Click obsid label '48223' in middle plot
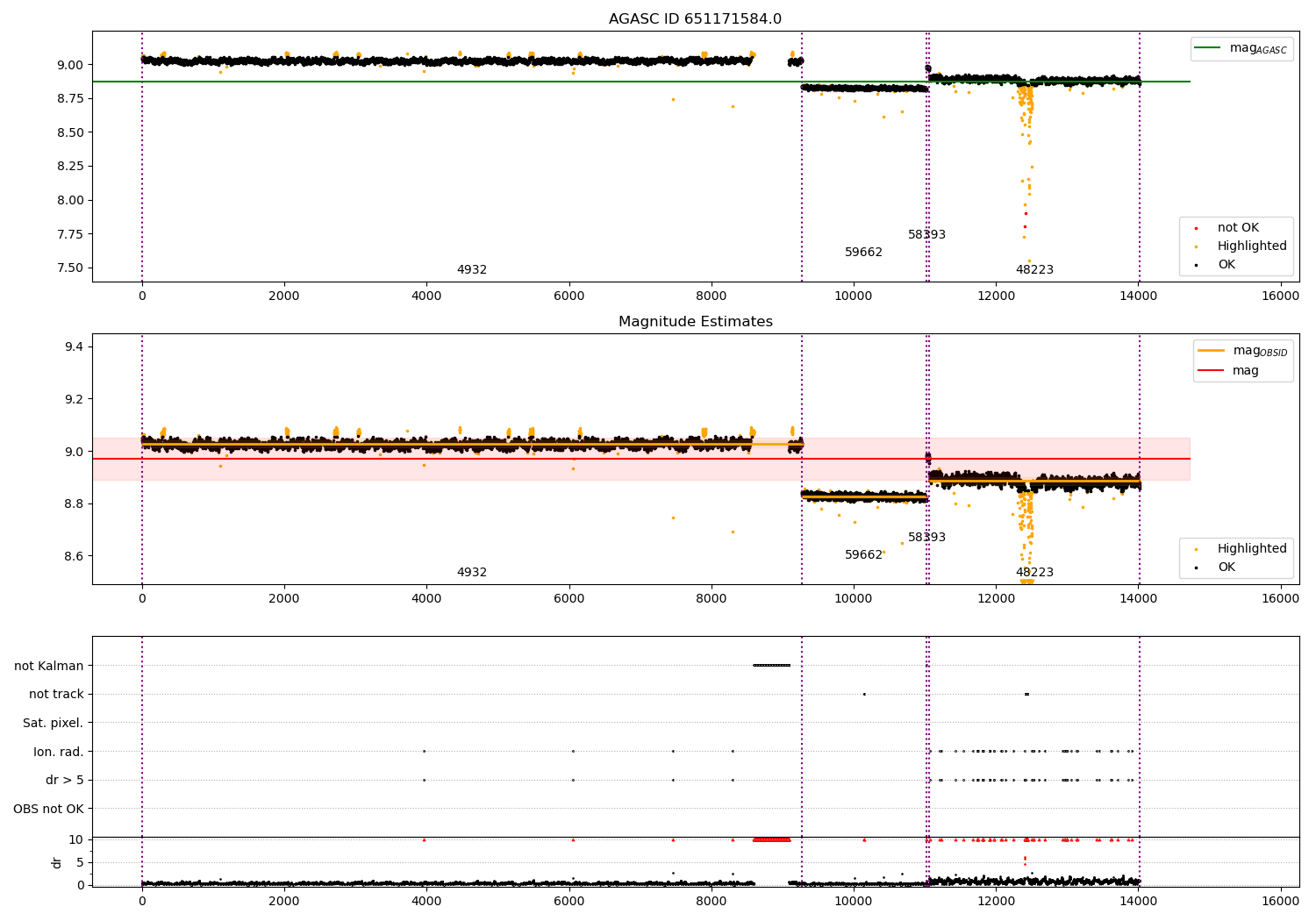Viewport: 1316px width, 921px height. [x=1034, y=573]
